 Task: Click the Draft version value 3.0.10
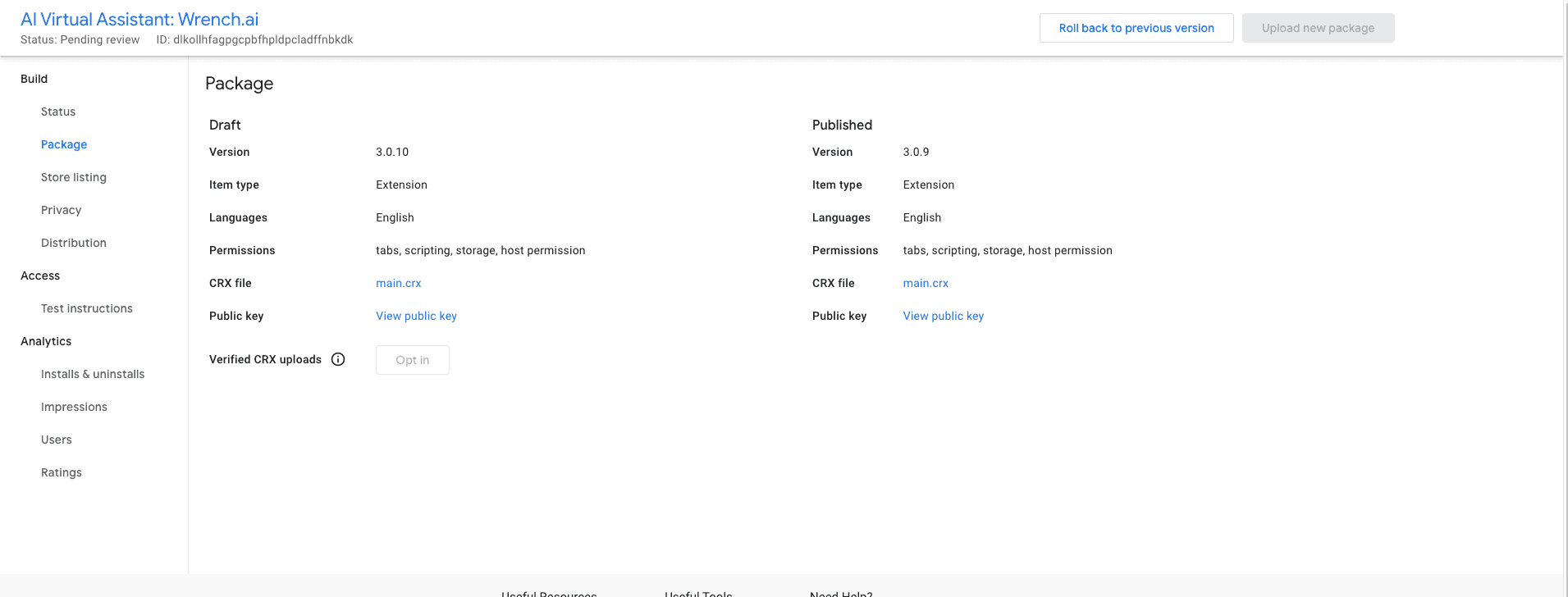(x=392, y=152)
